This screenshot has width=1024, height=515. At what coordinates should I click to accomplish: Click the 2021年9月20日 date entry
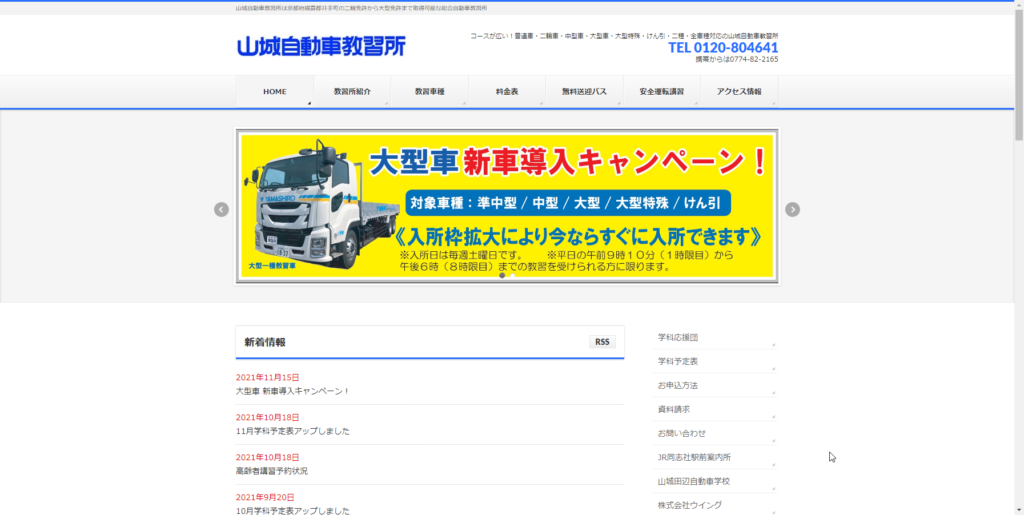coord(265,497)
